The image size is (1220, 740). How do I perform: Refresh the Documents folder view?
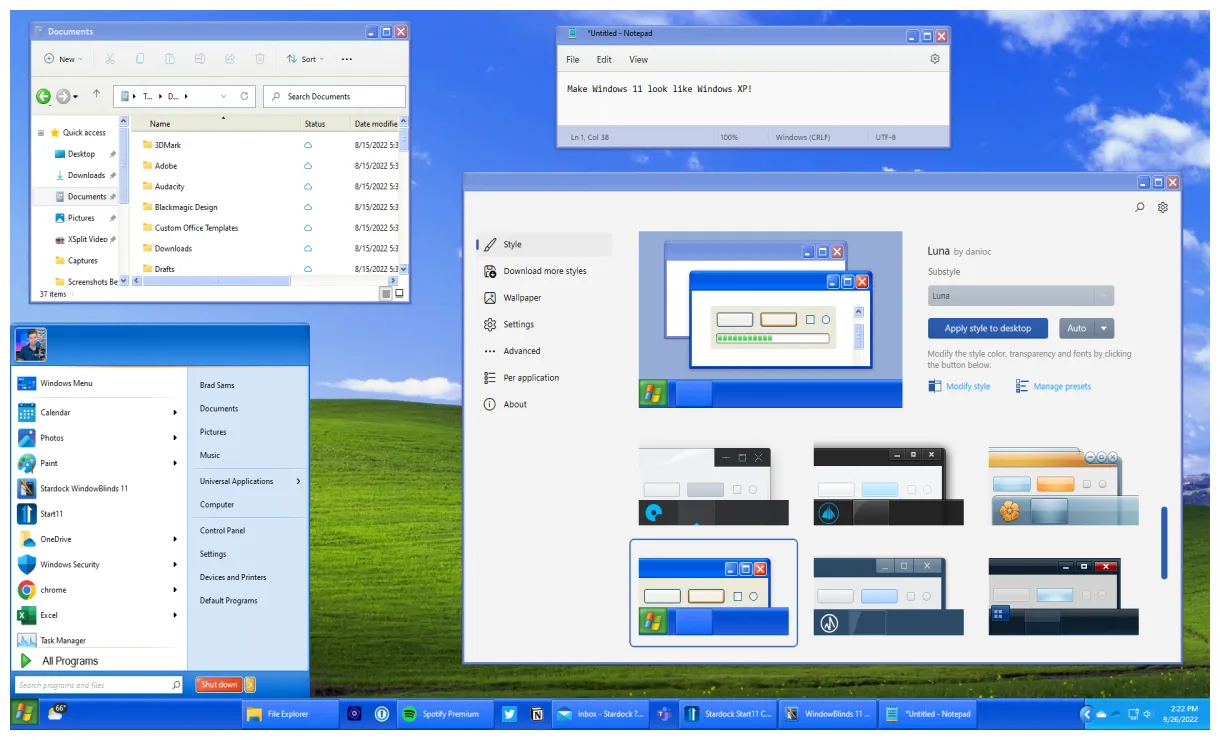(243, 96)
